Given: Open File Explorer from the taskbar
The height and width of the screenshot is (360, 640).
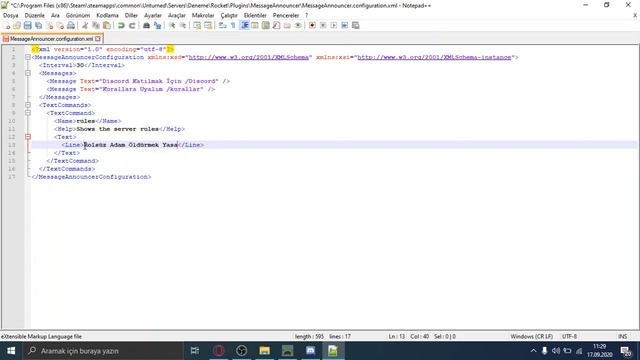Looking at the screenshot, I should [264, 351].
